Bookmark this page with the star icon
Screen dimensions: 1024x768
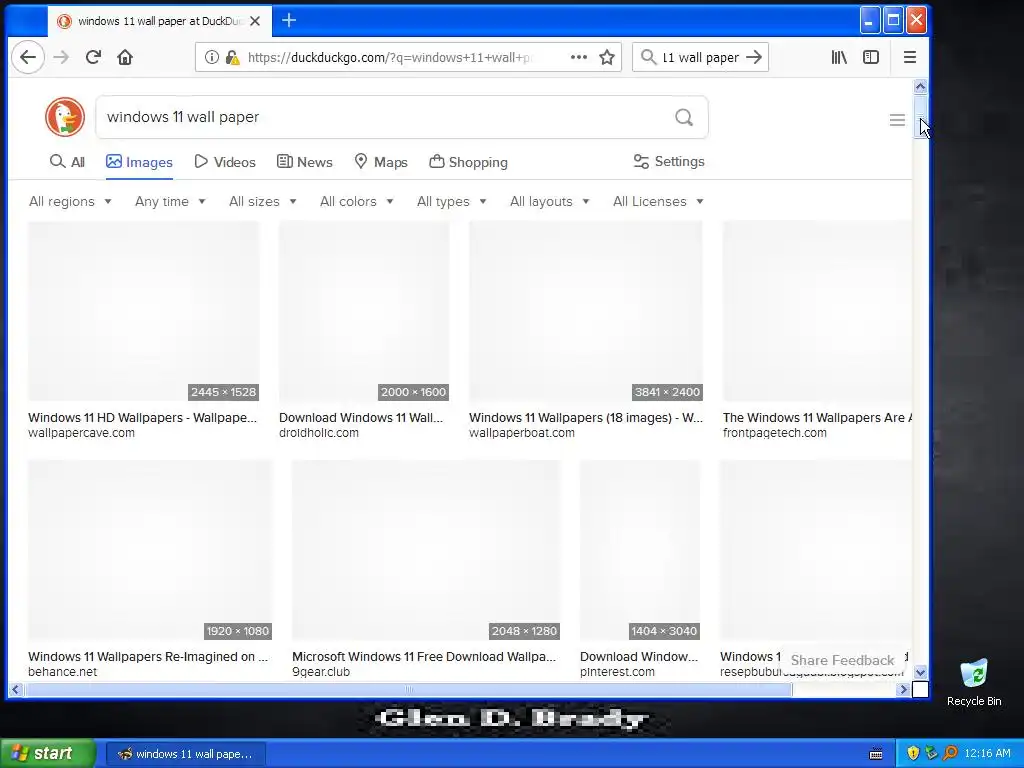click(x=607, y=57)
